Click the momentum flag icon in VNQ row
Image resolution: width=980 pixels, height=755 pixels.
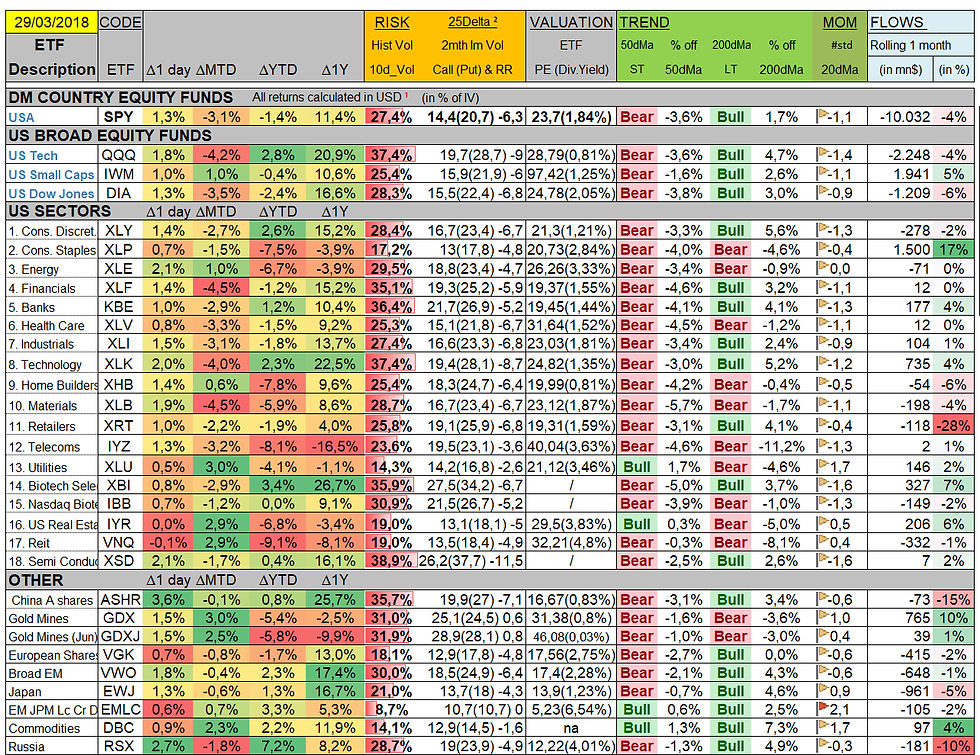point(823,541)
